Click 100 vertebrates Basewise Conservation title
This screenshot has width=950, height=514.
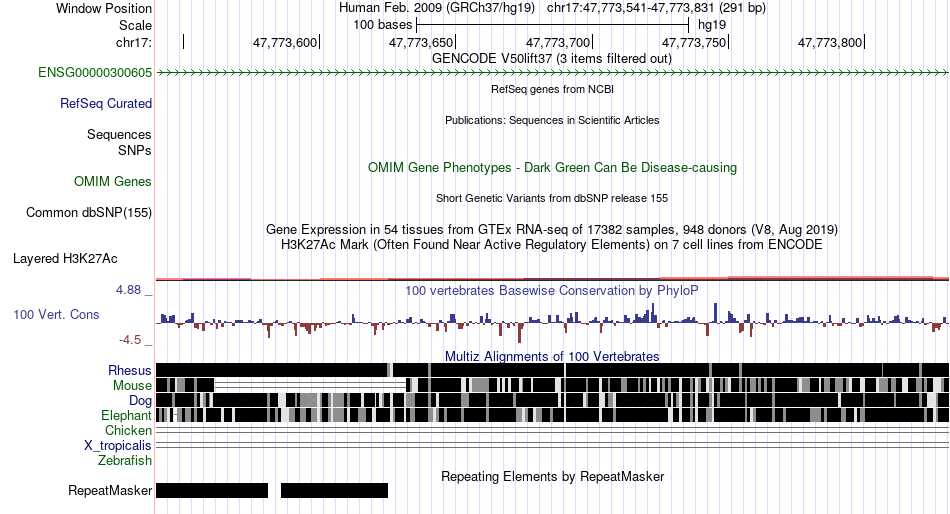552,291
